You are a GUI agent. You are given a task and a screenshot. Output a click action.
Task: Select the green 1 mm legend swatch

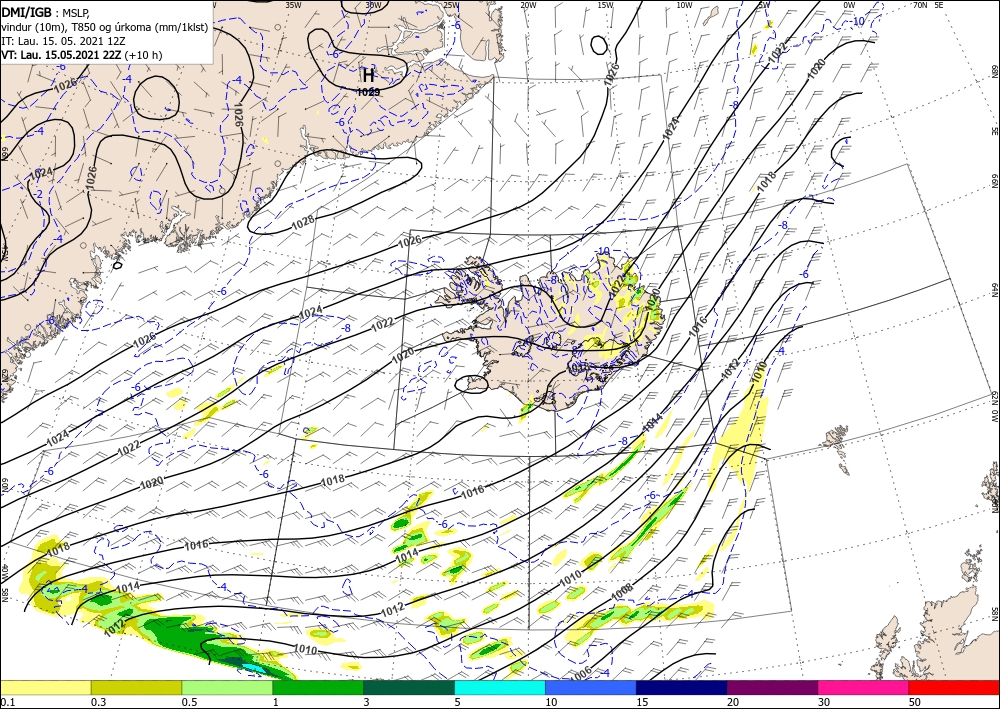click(318, 687)
